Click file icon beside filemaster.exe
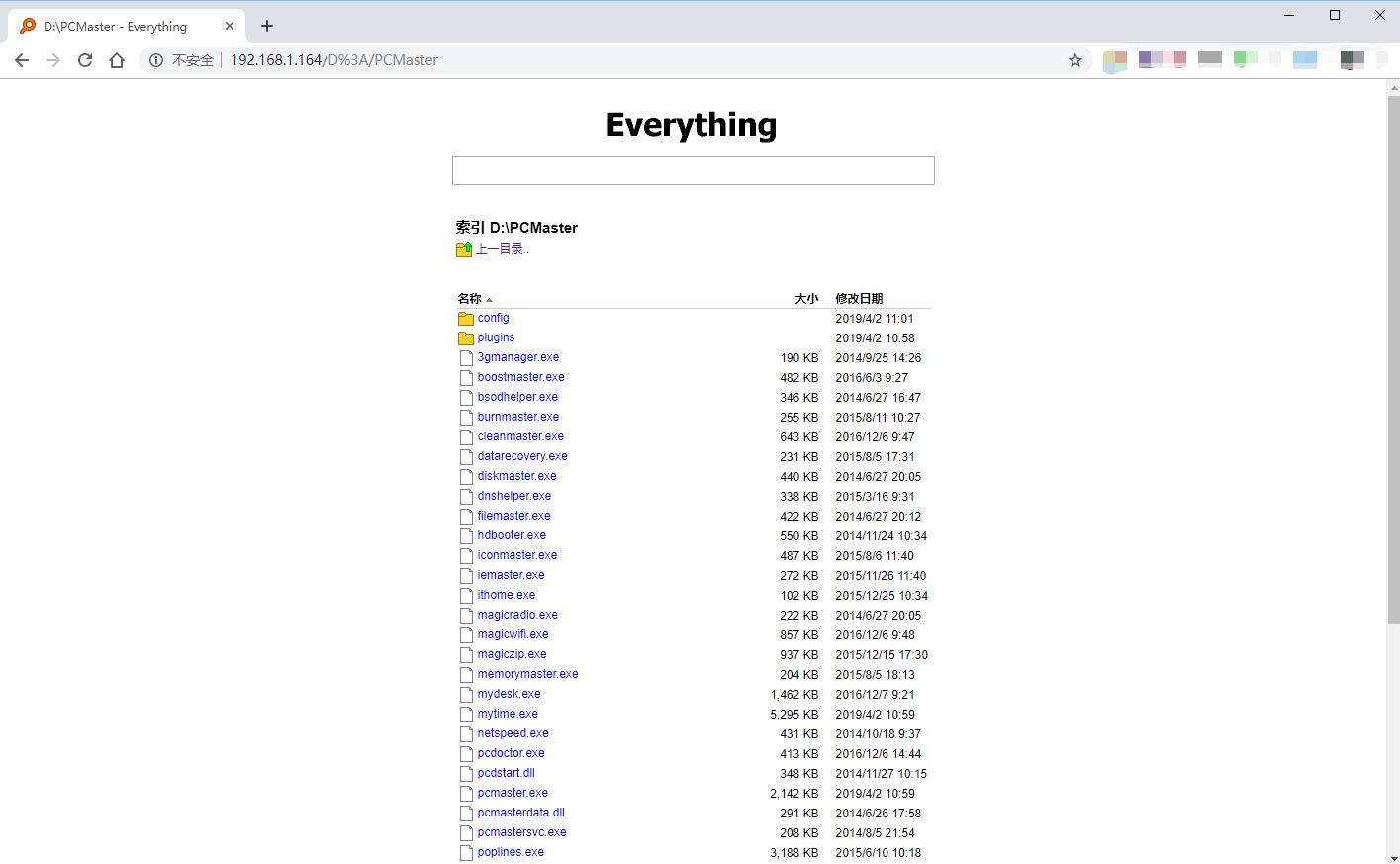The width and height of the screenshot is (1400, 864). point(466,516)
